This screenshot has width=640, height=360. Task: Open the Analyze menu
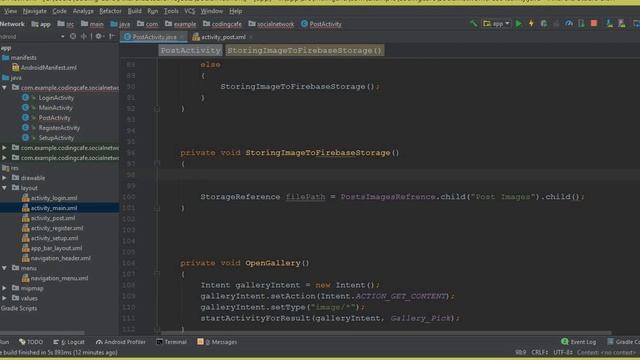83,11
